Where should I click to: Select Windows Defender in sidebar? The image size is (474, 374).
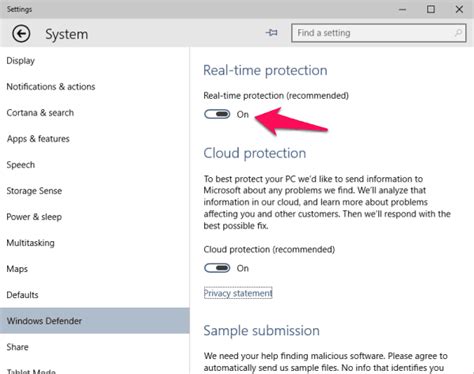(95, 321)
